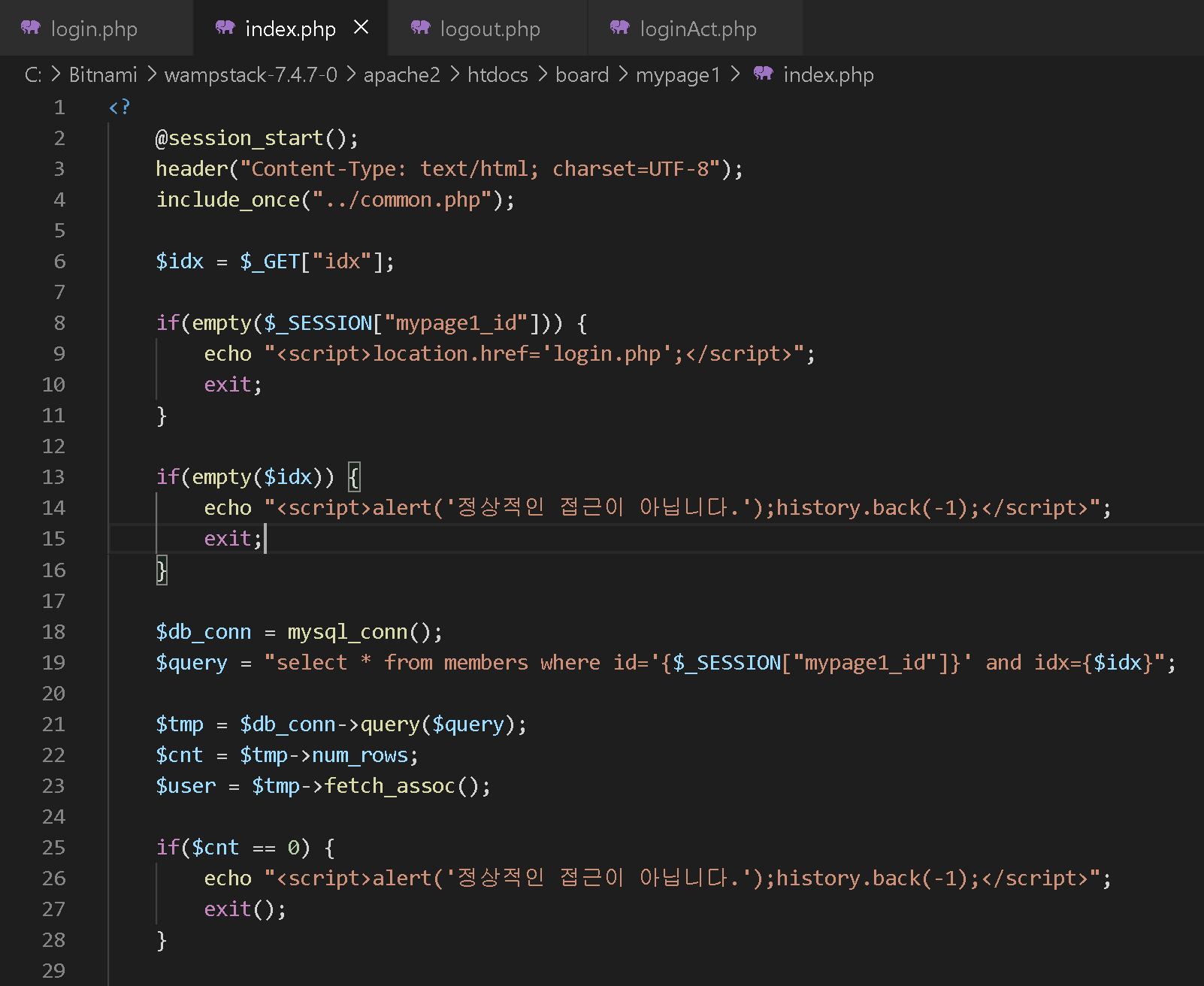1204x986 pixels.
Task: Click PHP elephant icon on logout.php tab
Action: coord(421,28)
